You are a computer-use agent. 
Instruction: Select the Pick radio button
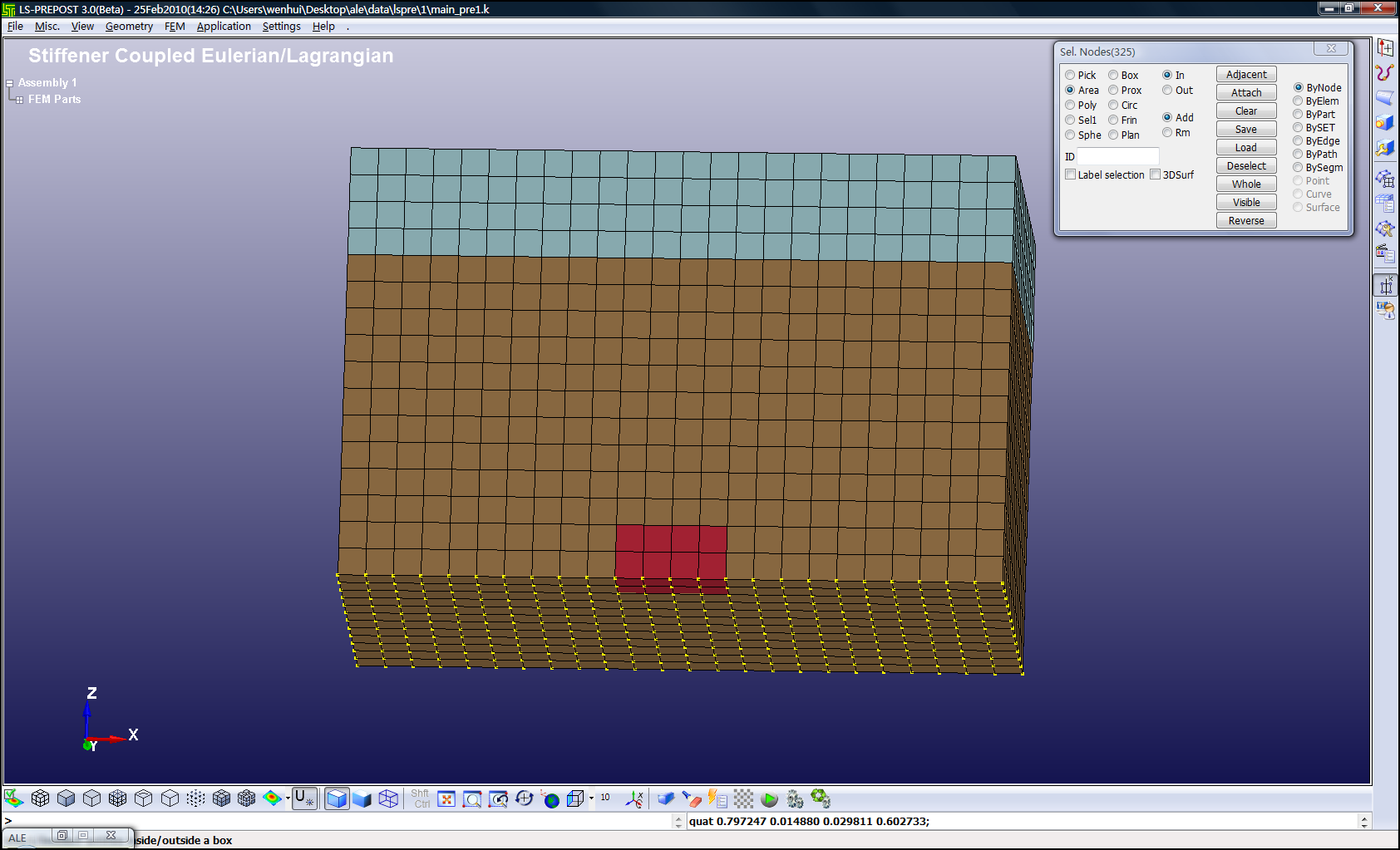(1071, 76)
